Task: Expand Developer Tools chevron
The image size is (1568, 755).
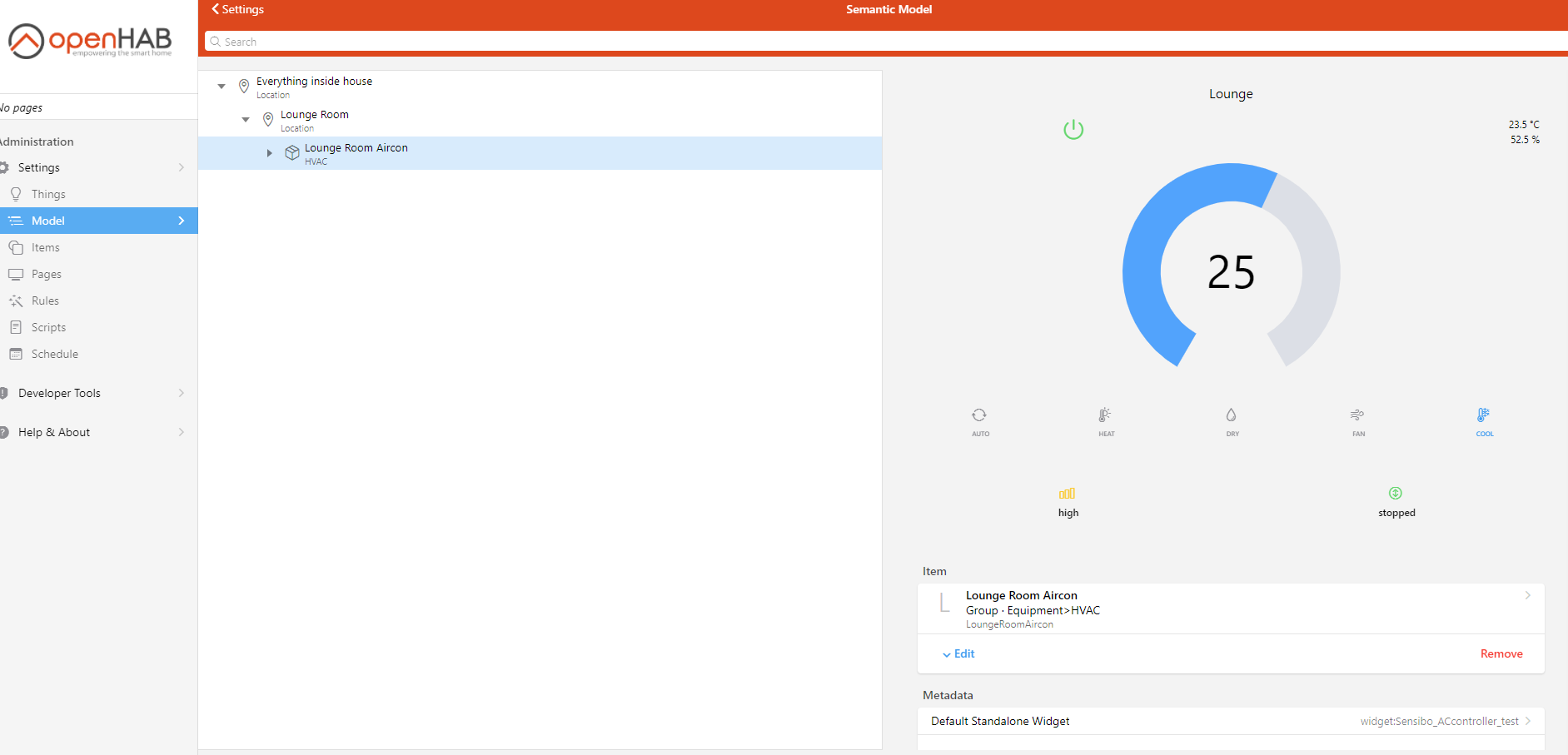Action: pos(182,393)
